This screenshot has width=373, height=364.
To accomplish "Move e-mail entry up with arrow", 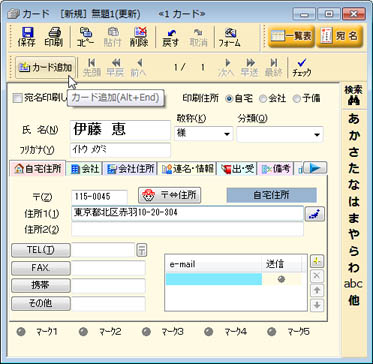I will click(x=317, y=290).
